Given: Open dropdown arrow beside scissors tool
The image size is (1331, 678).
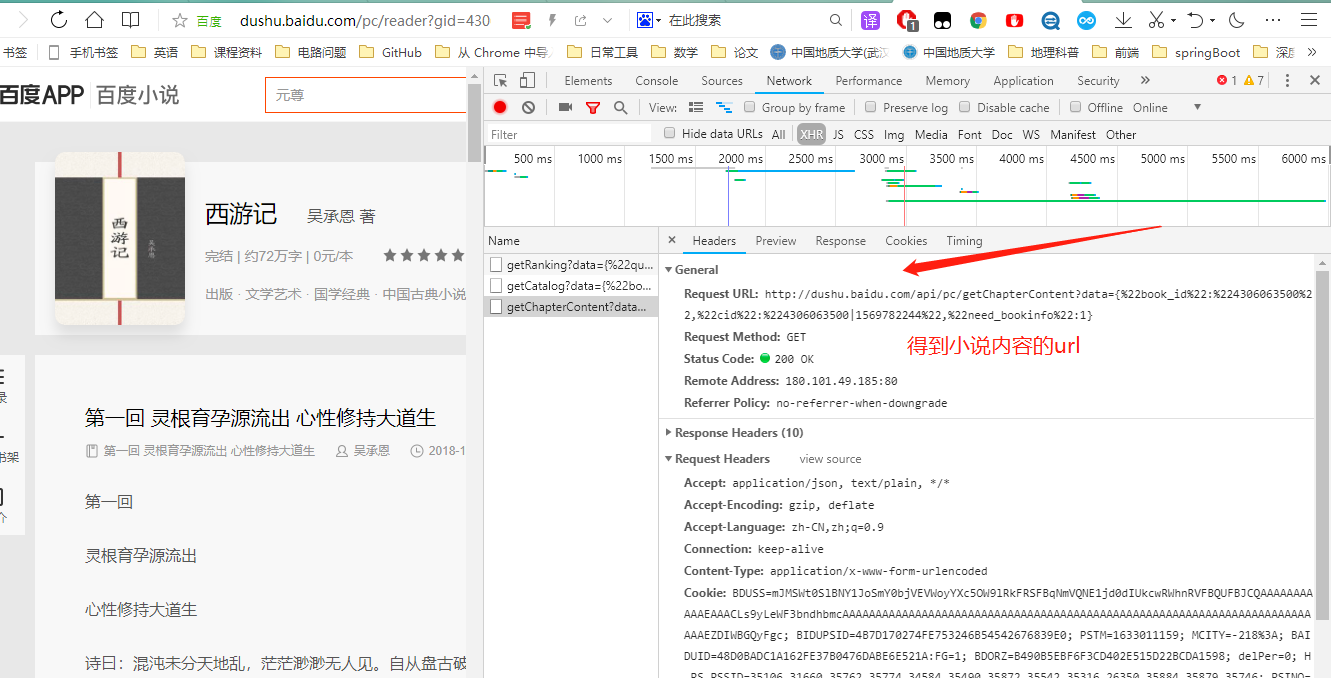Looking at the screenshot, I should [x=1174, y=20].
